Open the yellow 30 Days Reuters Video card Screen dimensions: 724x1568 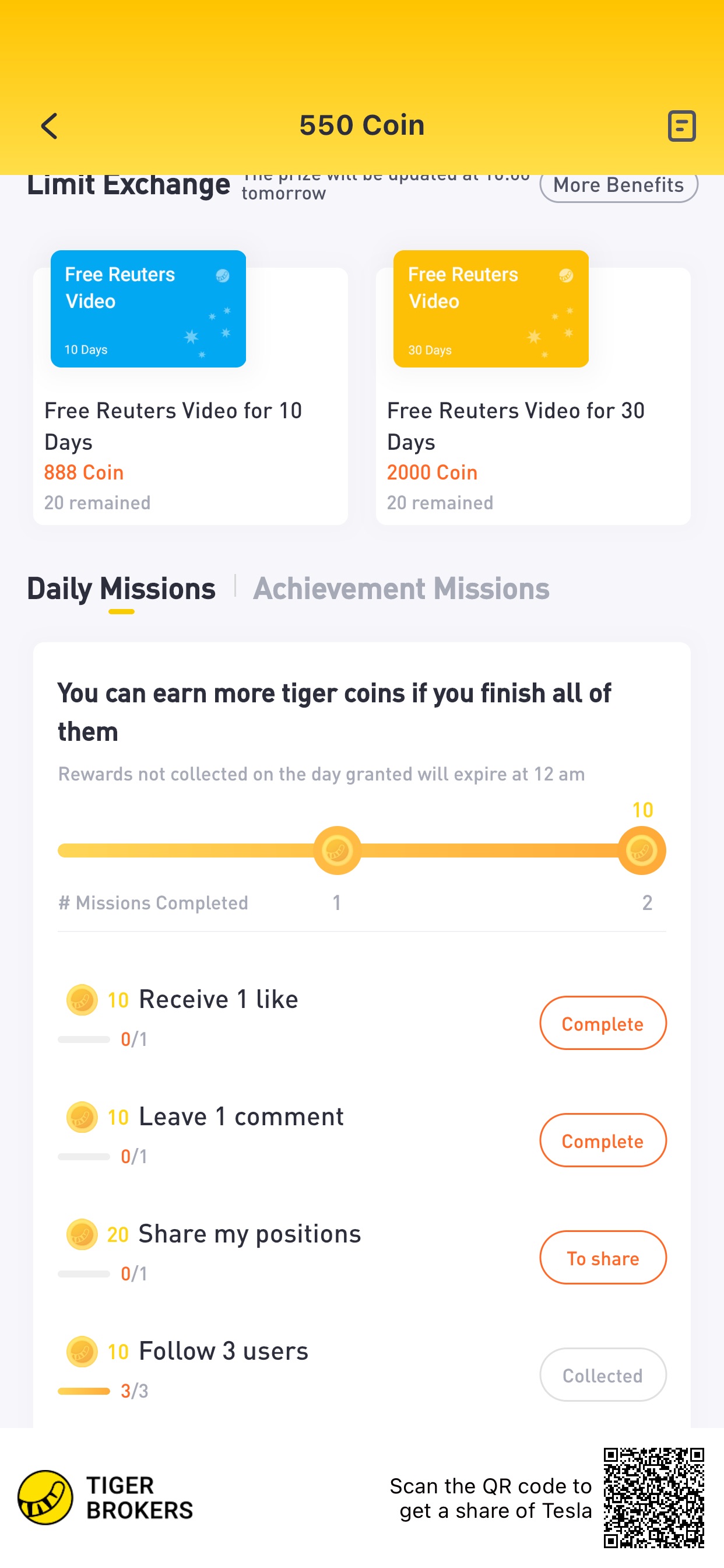pyautogui.click(x=490, y=309)
